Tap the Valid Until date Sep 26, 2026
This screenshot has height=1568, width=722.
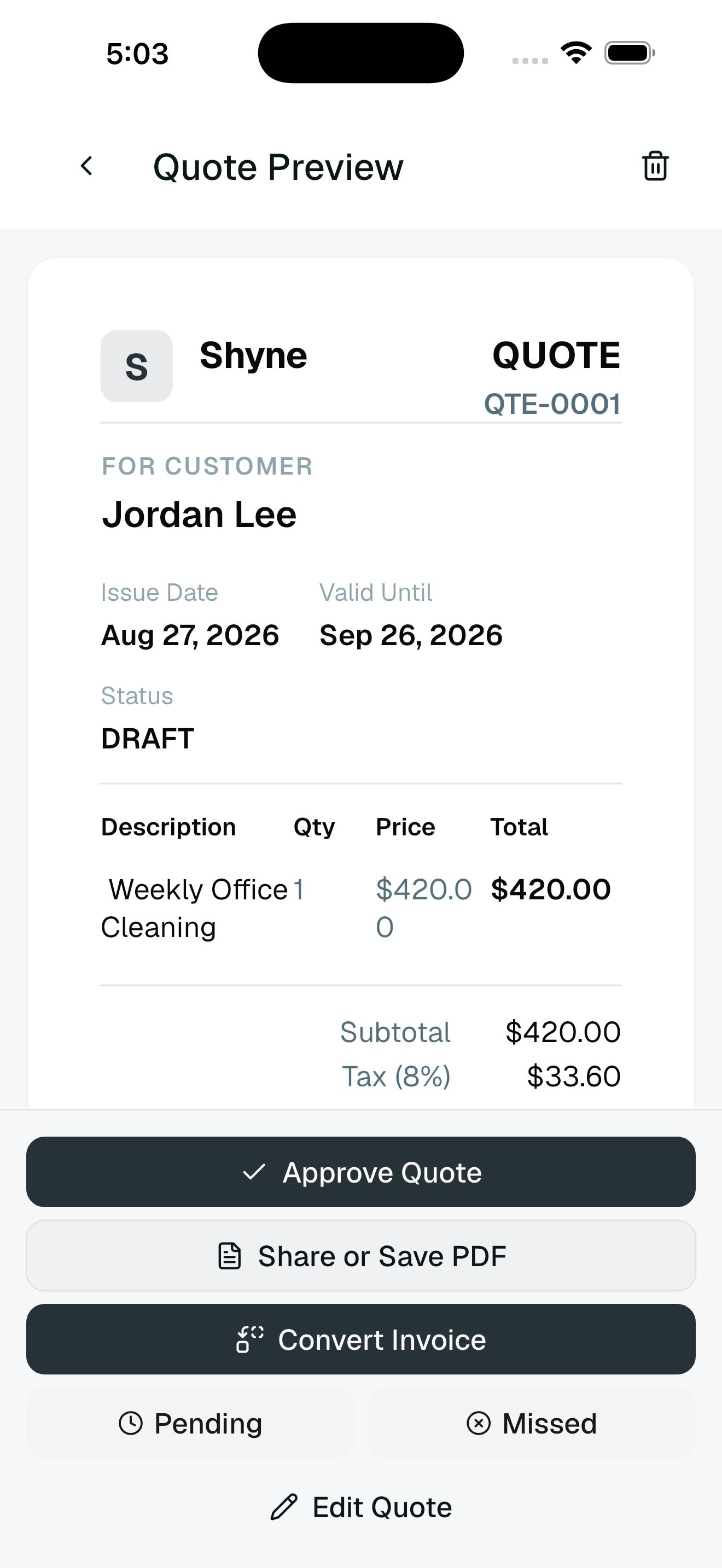point(411,635)
